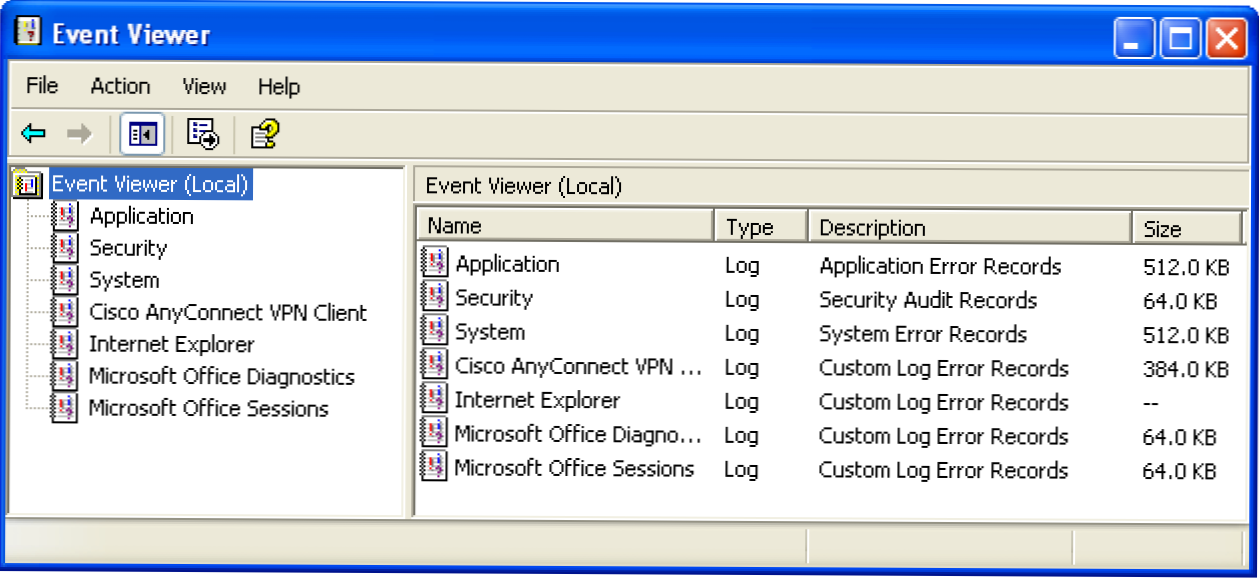
Task: Open the View menu
Action: point(204,86)
